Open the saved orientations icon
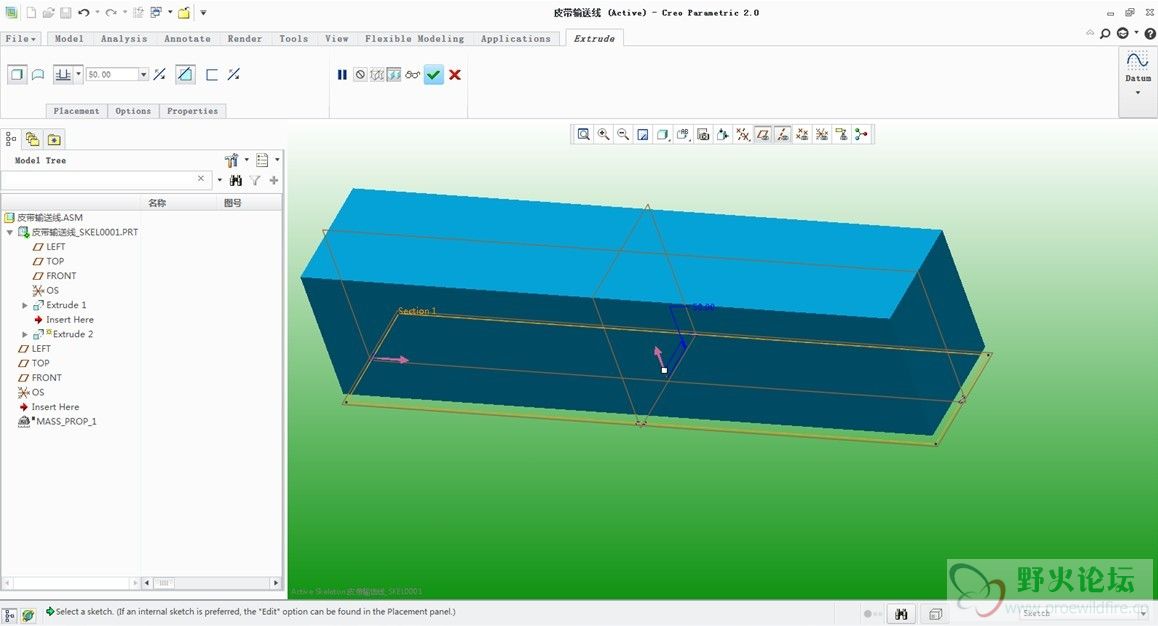 coord(683,134)
